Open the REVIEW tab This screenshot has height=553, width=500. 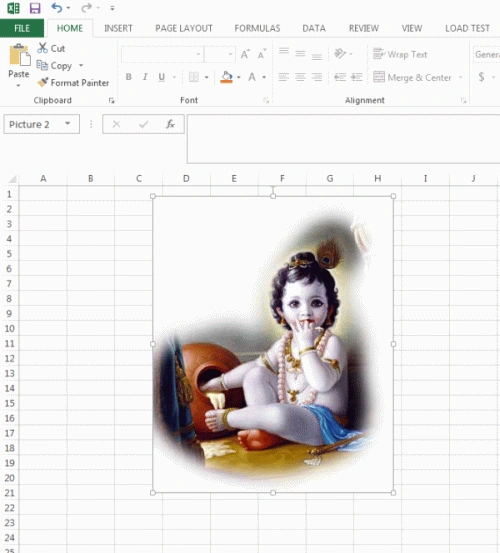click(364, 28)
